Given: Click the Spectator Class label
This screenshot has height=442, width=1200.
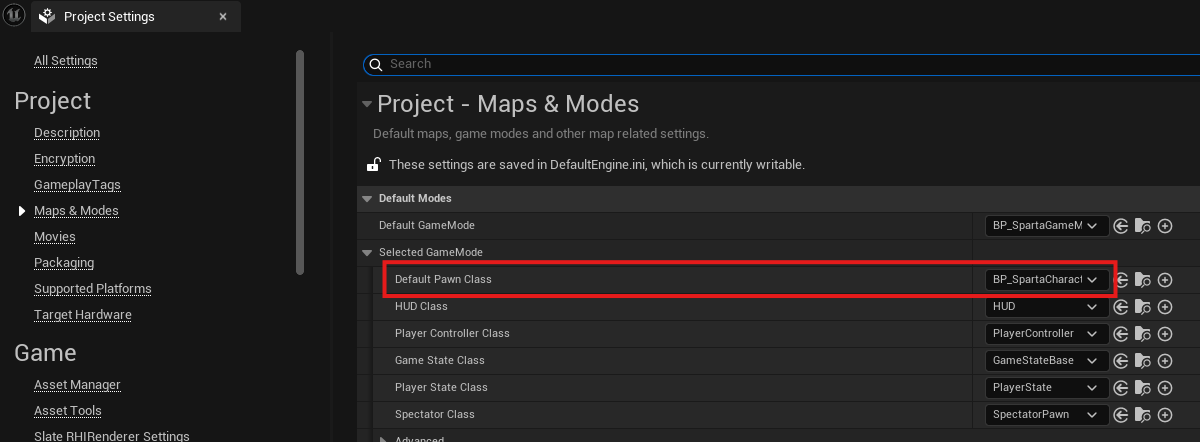Looking at the screenshot, I should pyautogui.click(x=435, y=414).
